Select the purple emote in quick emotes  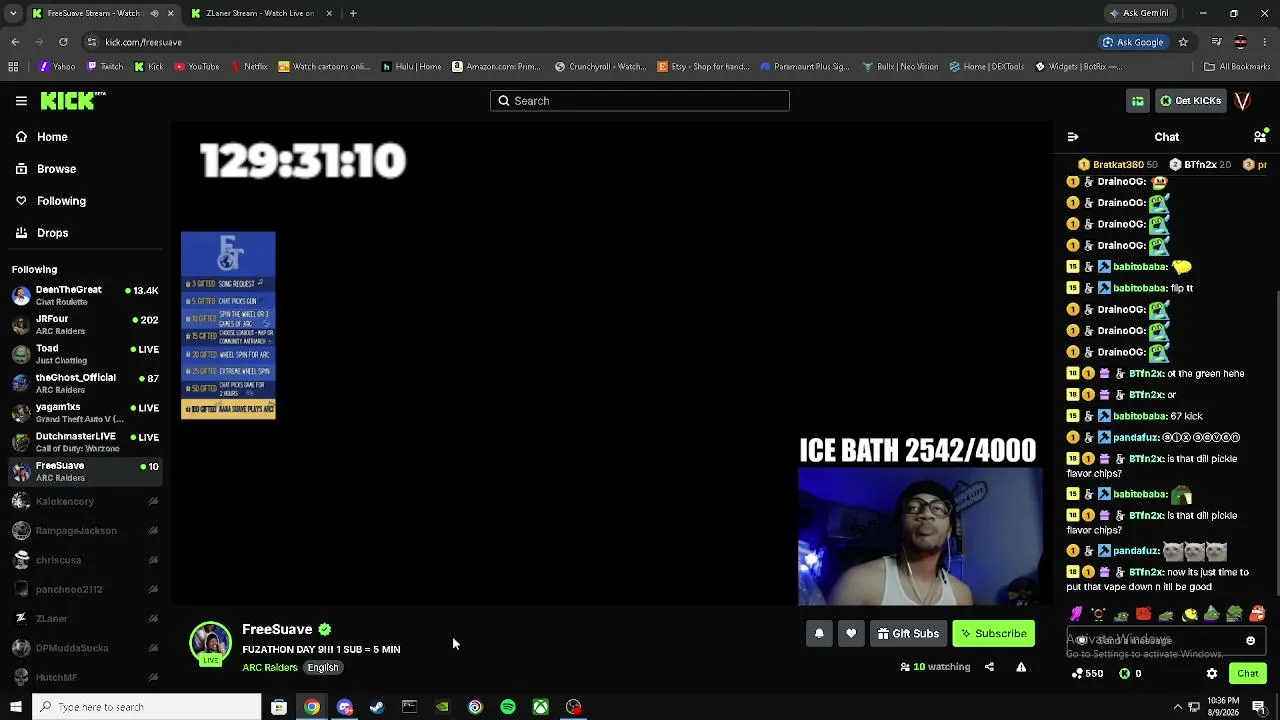click(1076, 614)
